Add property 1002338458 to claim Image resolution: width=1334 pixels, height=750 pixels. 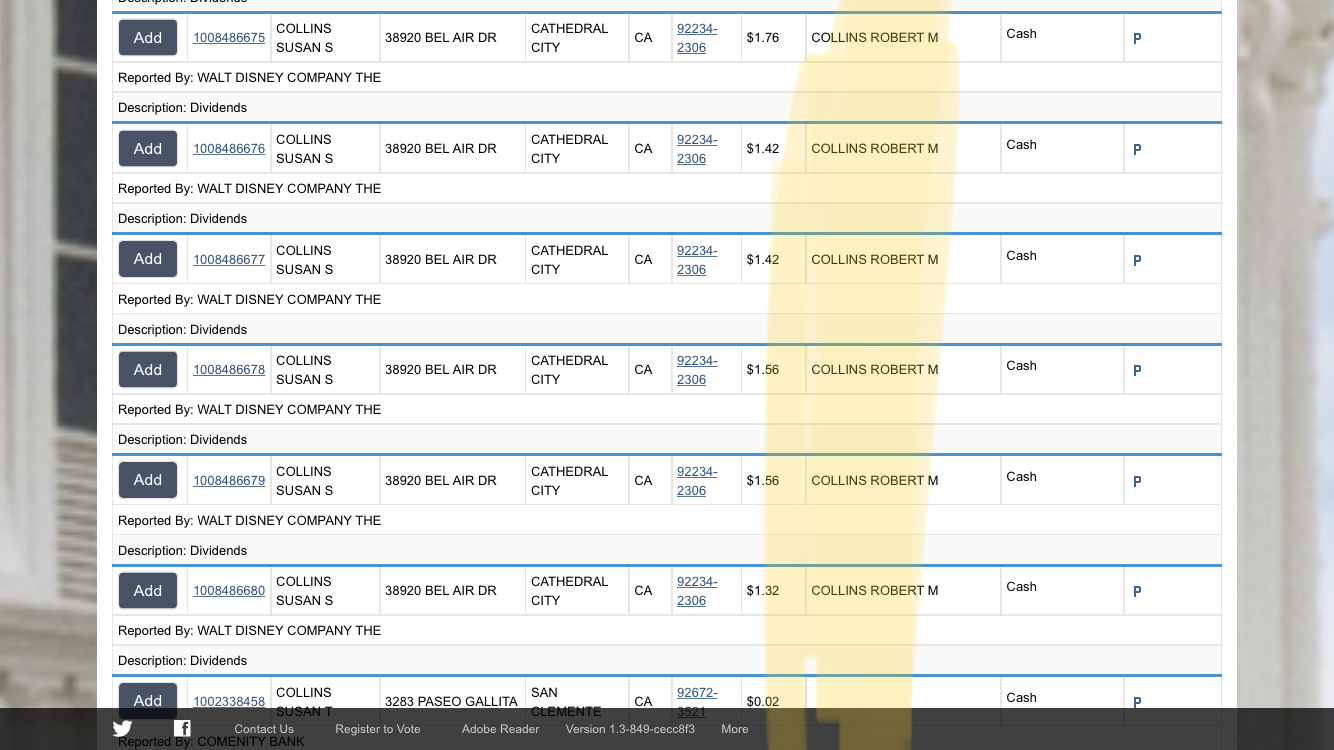(148, 701)
